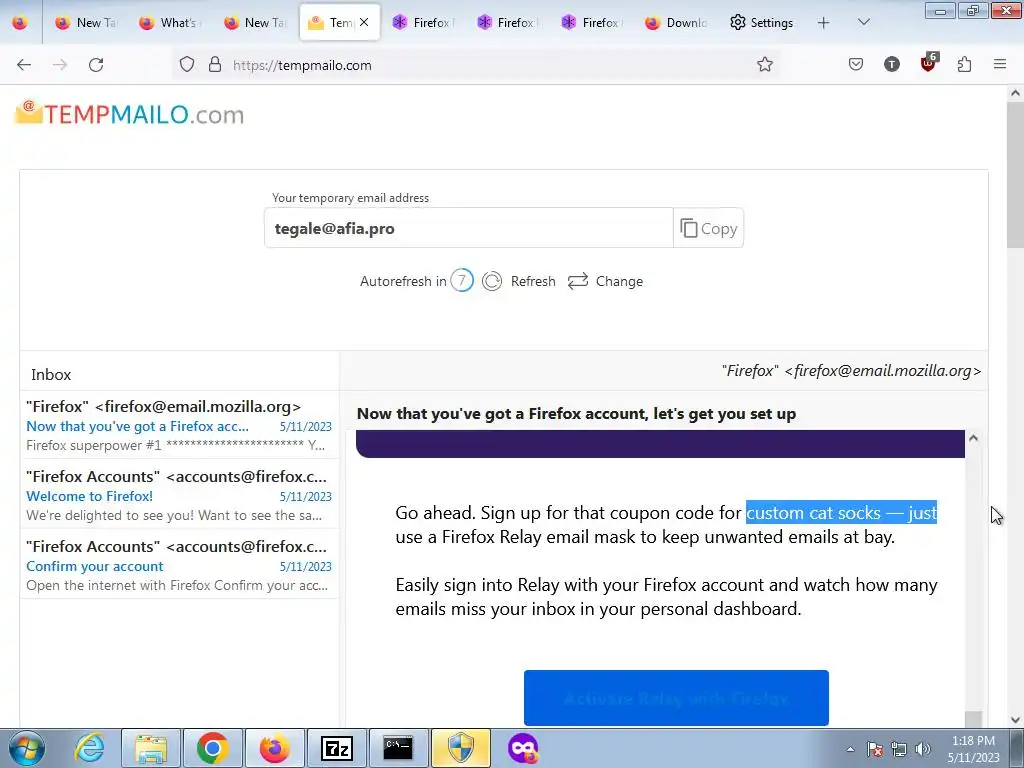This screenshot has height=768, width=1024.
Task: Click the volume speaker tray icon
Action: point(923,749)
